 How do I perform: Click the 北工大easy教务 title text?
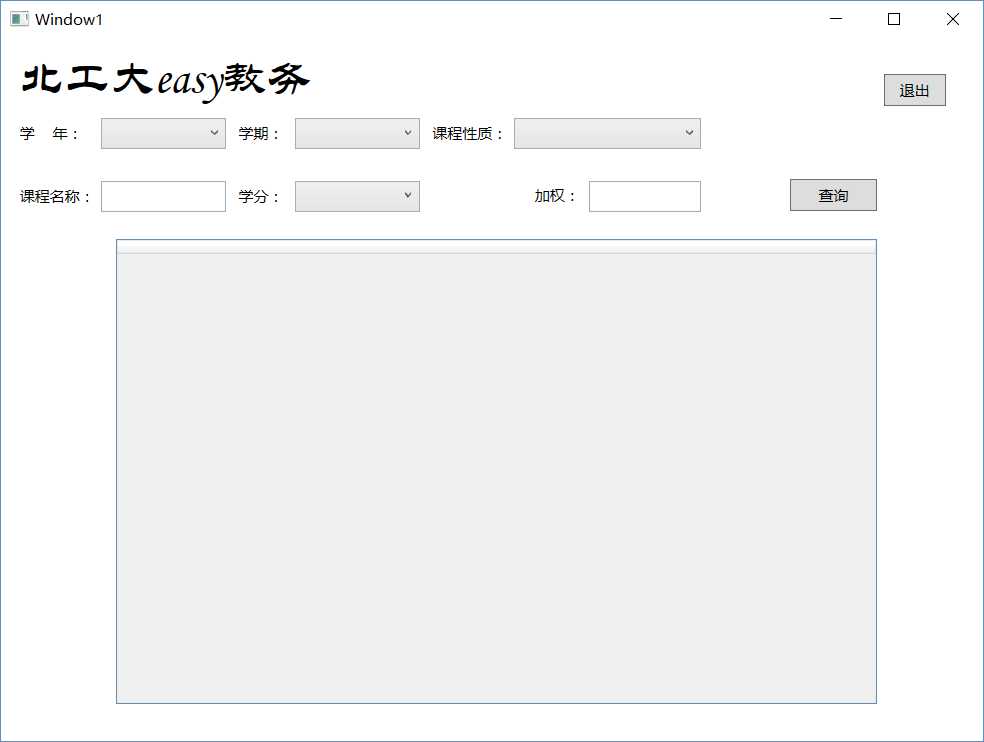click(x=165, y=80)
